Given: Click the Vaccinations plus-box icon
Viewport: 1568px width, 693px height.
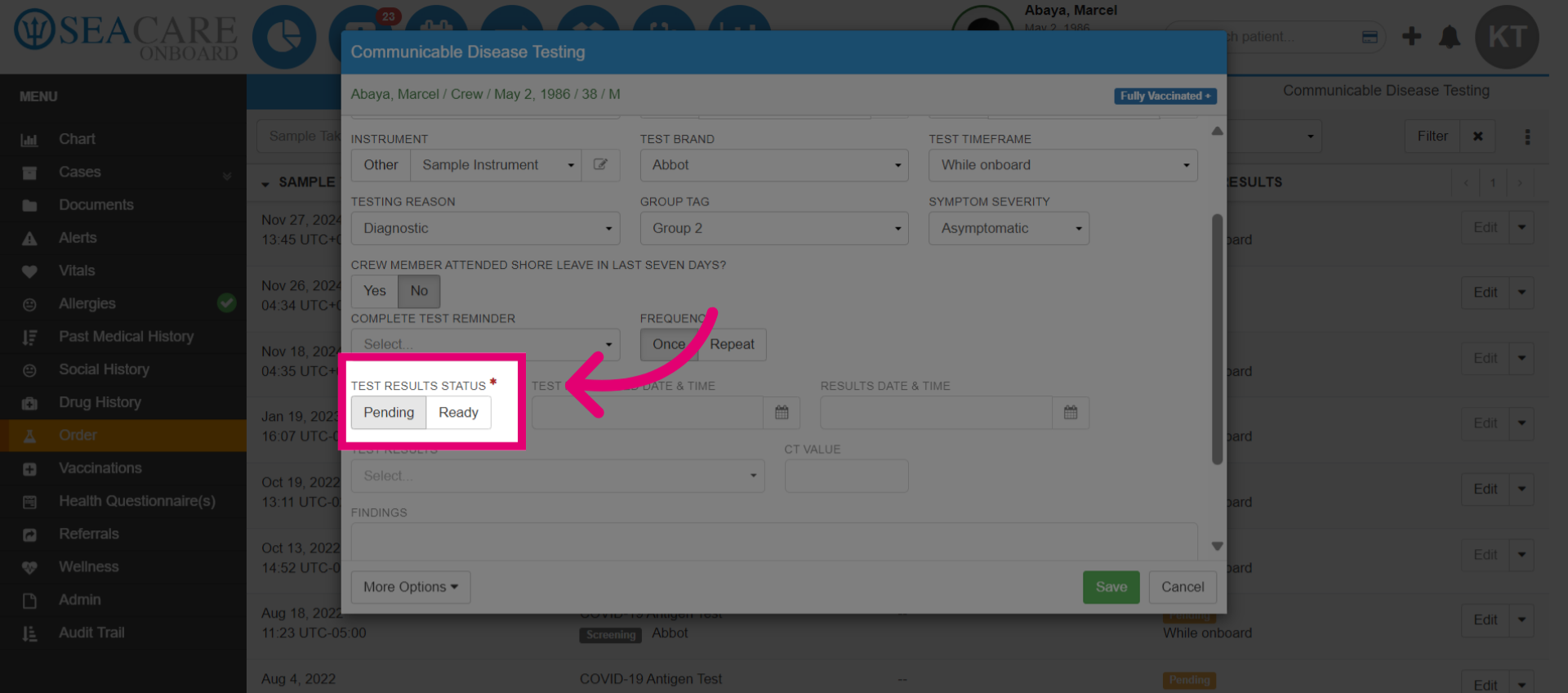Looking at the screenshot, I should pos(29,469).
